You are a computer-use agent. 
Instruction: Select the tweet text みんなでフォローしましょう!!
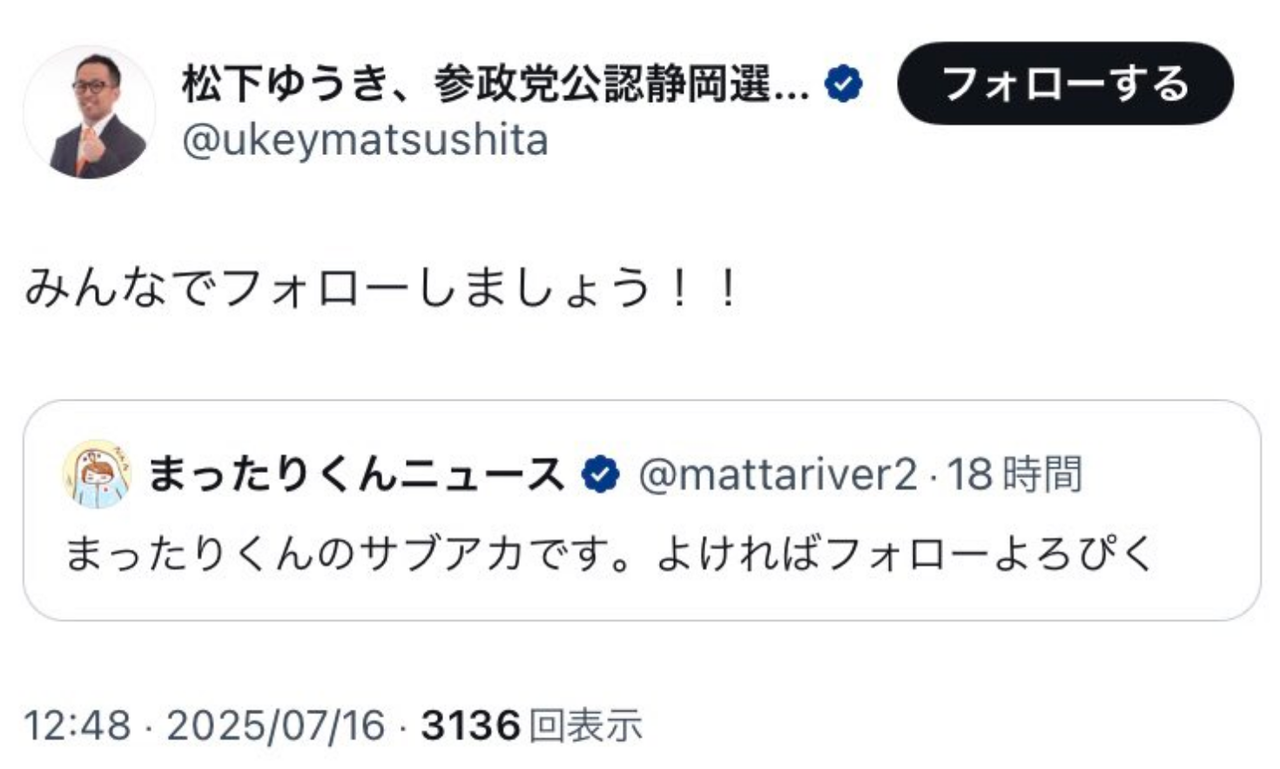tap(382, 289)
